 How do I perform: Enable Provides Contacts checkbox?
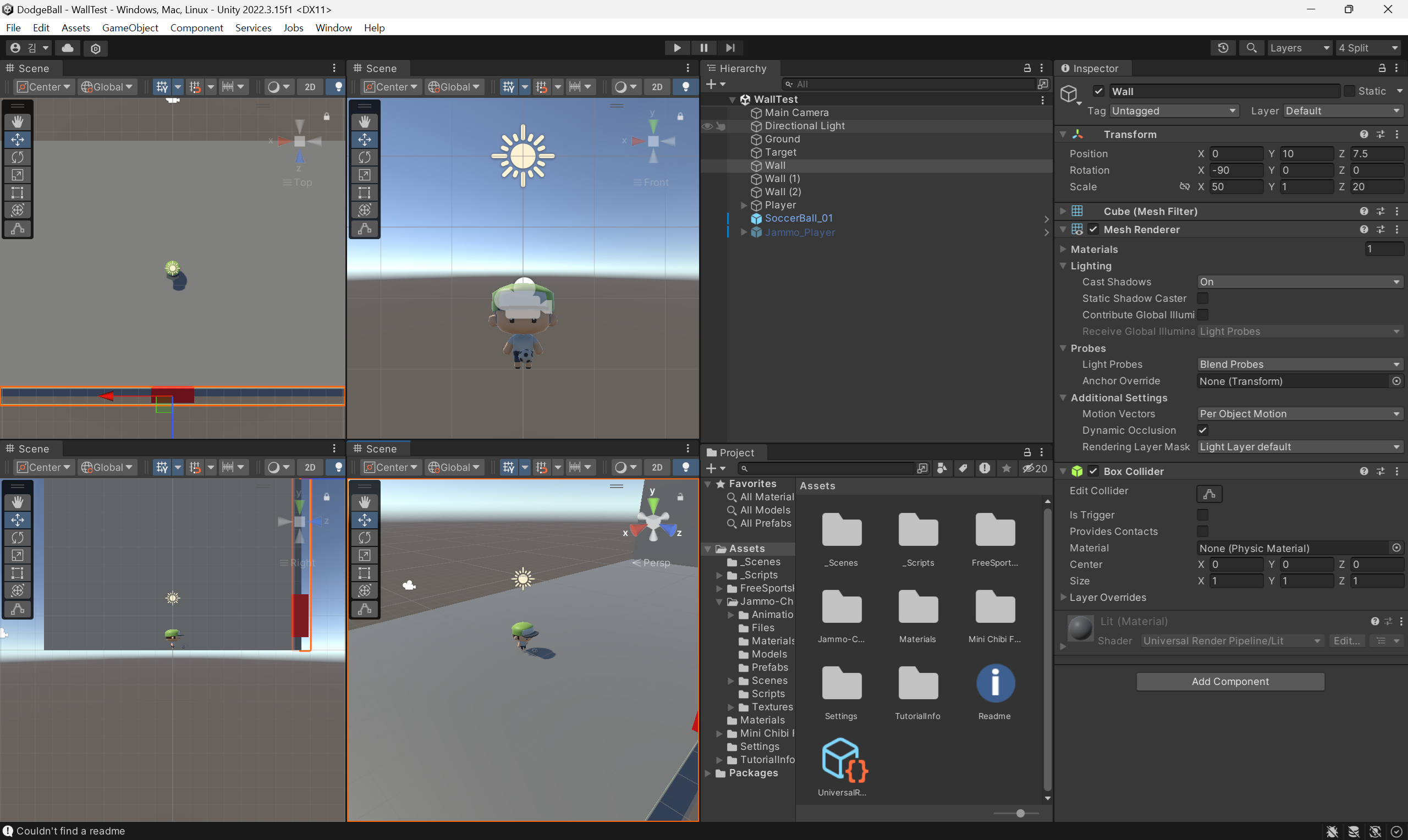[1202, 531]
